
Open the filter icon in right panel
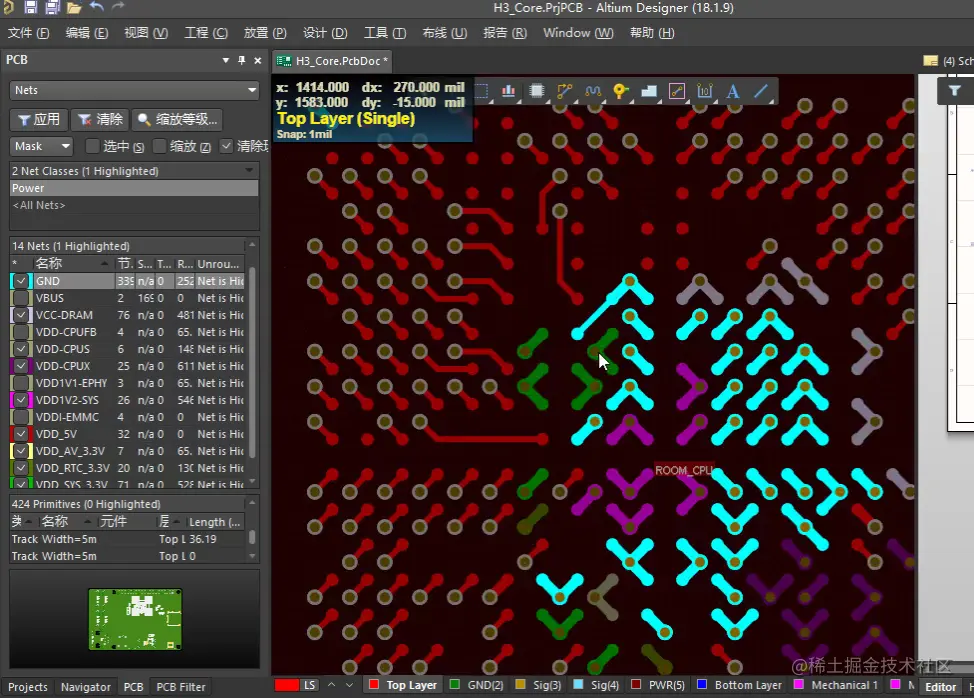(x=955, y=91)
